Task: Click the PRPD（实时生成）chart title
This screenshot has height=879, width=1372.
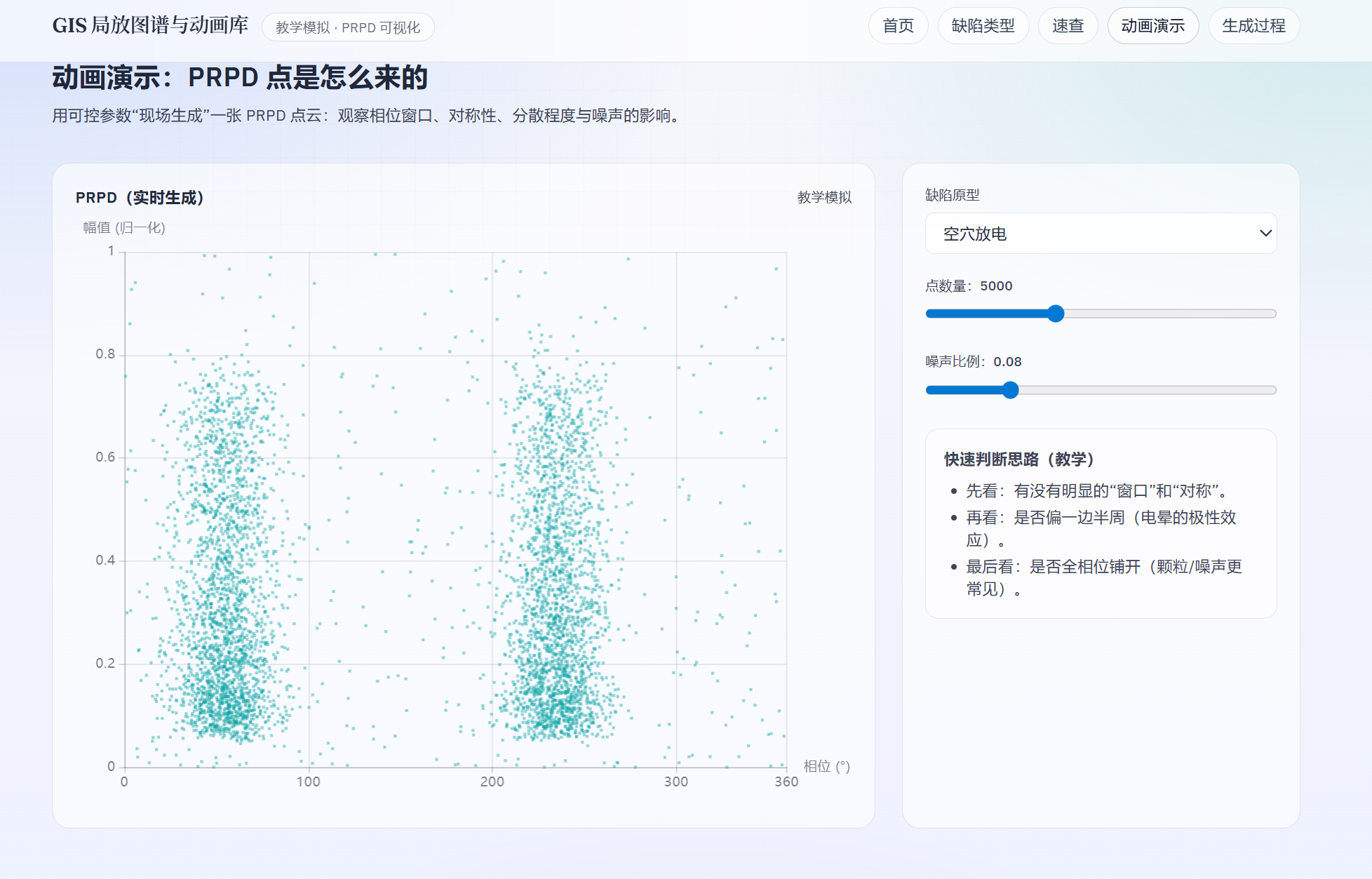Action: pos(141,198)
